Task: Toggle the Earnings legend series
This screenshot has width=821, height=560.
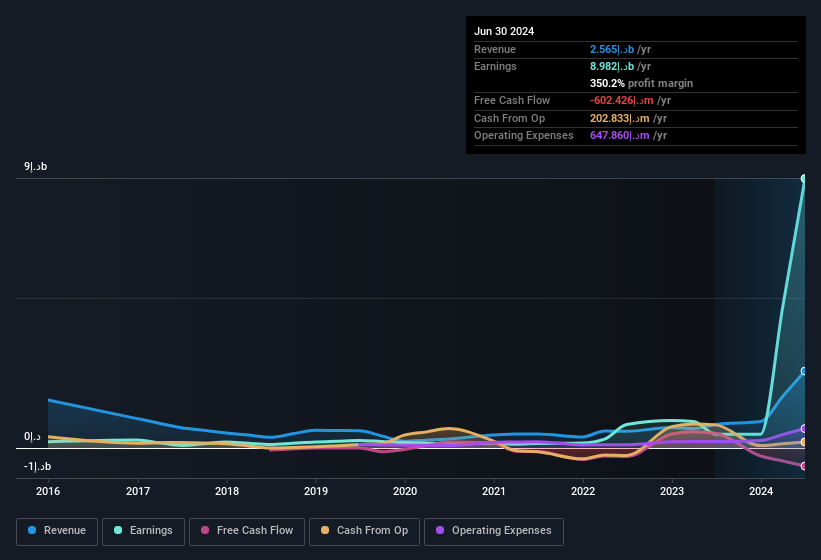Action: coord(143,531)
